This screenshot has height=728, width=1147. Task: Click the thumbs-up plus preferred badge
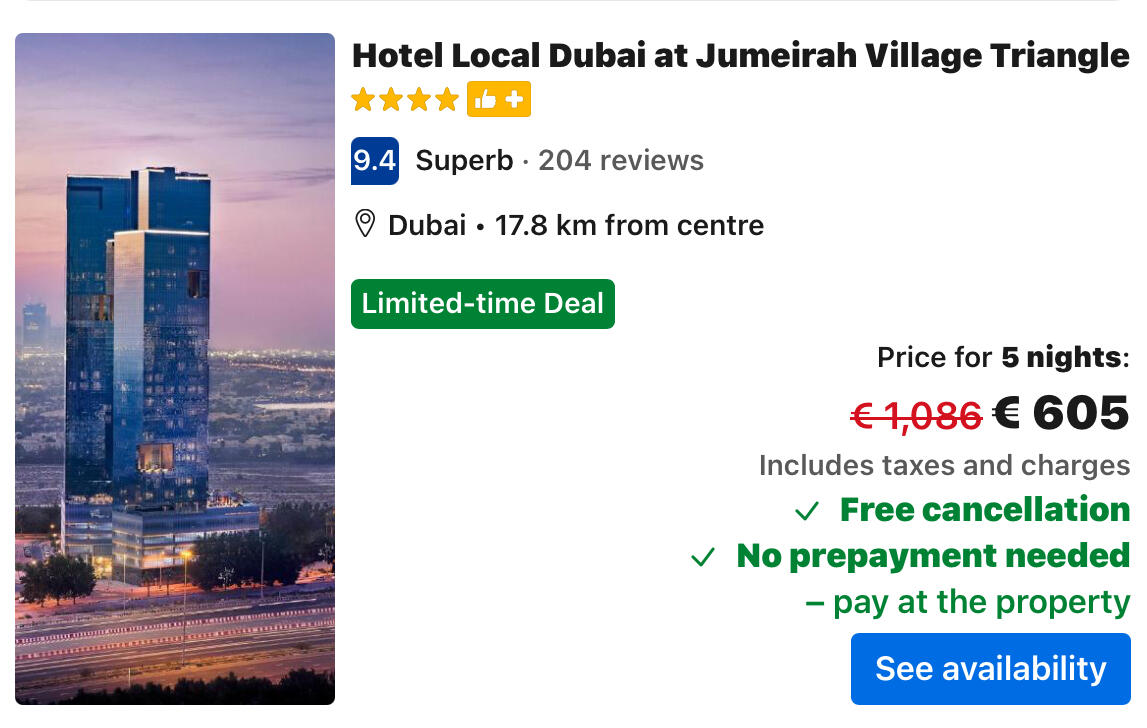click(x=499, y=100)
